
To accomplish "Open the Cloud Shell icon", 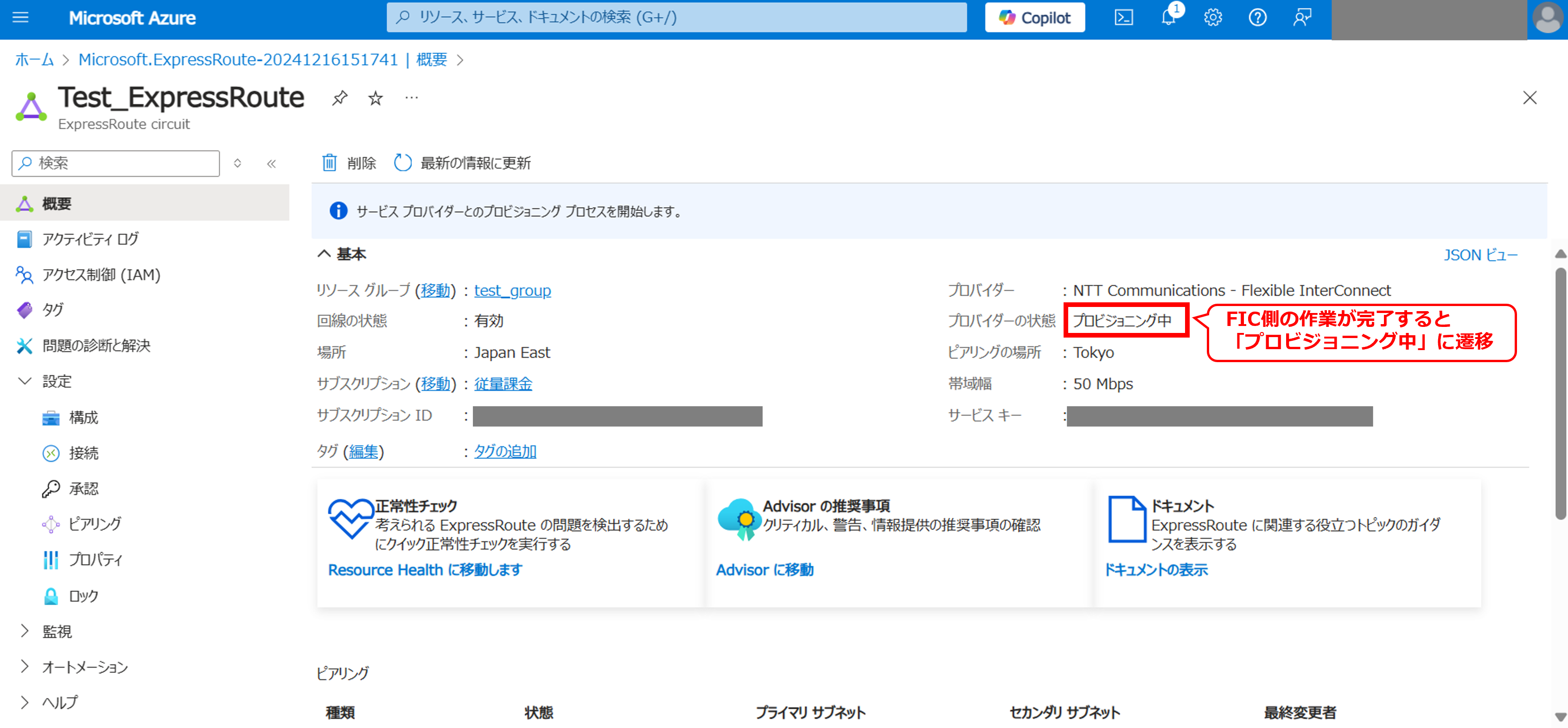I will tap(1123, 18).
